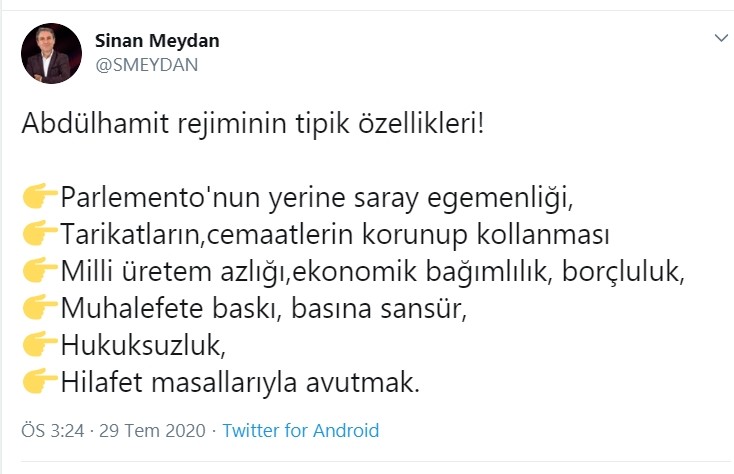
Task: Click the ÖS 3:24 tweet time
Action: tap(51, 431)
